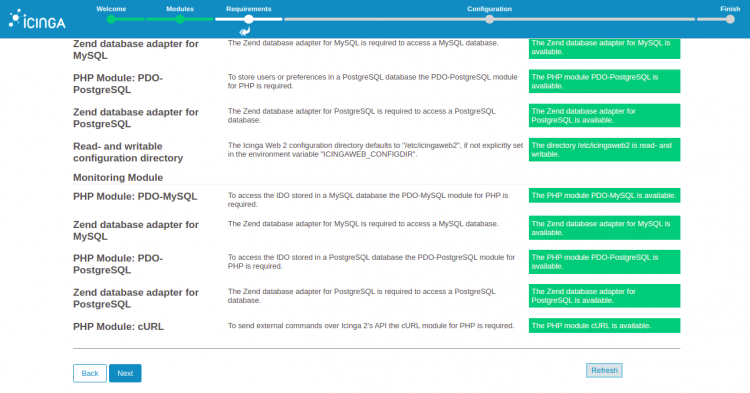Click the 'IDO stored in a MySQL database' description

(368, 200)
